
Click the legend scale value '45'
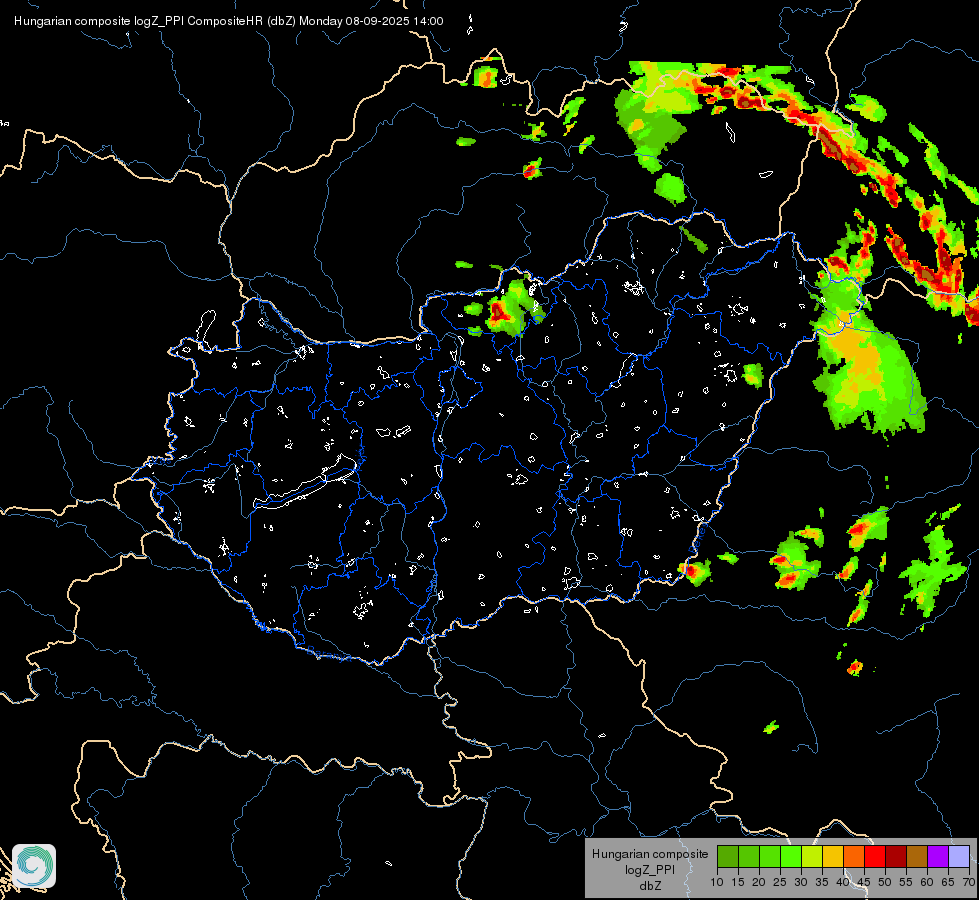coord(864,883)
